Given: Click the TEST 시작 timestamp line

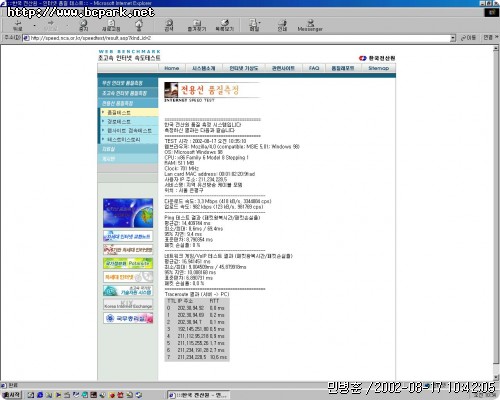Looking at the screenshot, I should coord(205,141).
